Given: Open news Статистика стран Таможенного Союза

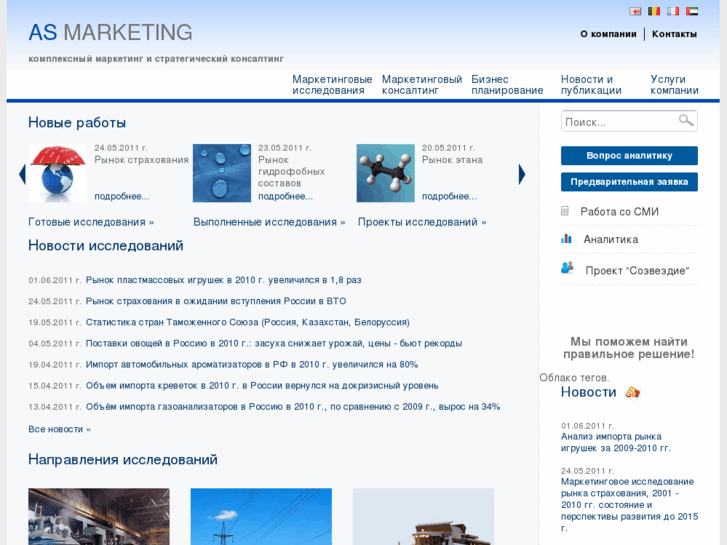Looking at the screenshot, I should [248, 322].
